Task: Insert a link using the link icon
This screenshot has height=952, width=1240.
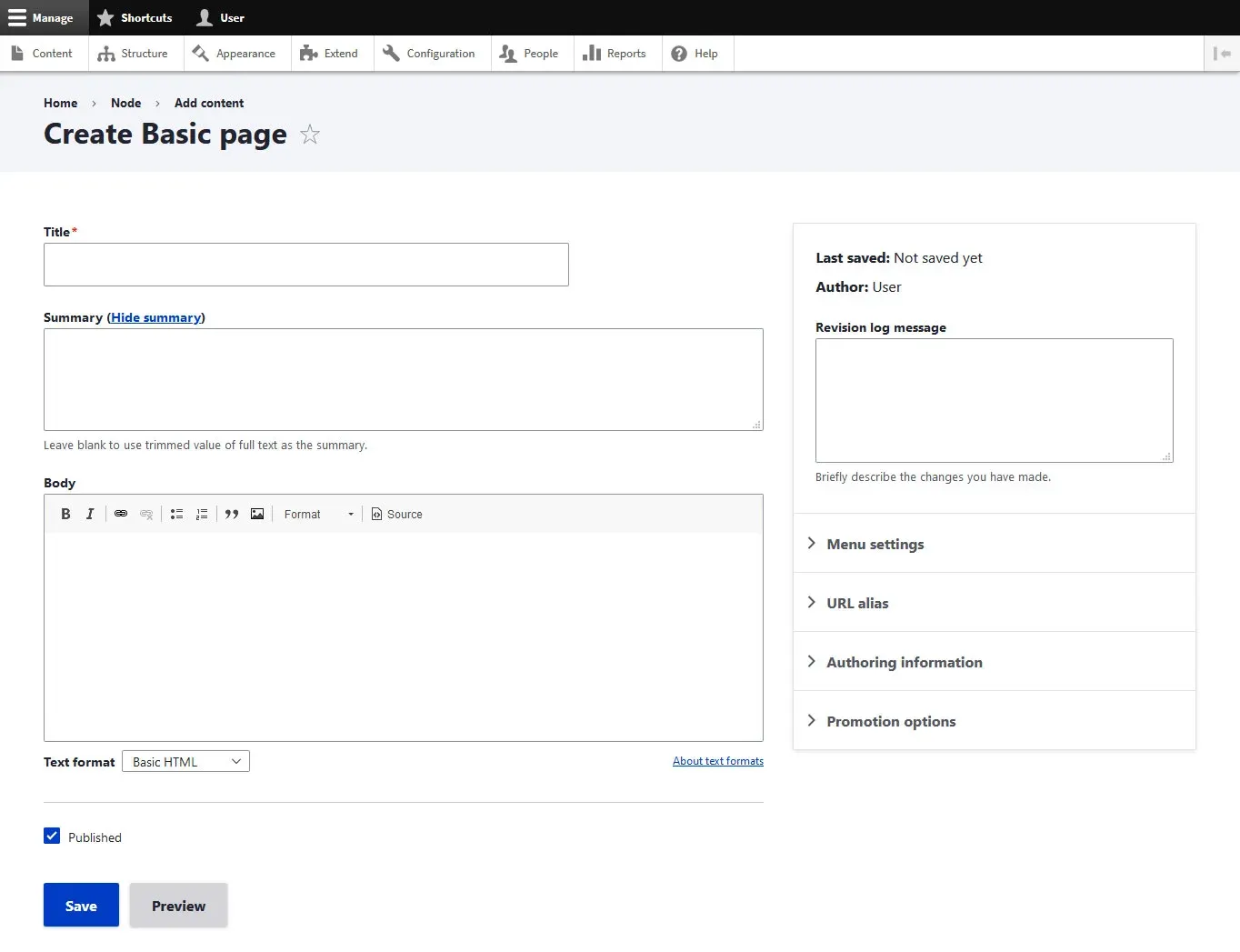Action: (x=121, y=514)
